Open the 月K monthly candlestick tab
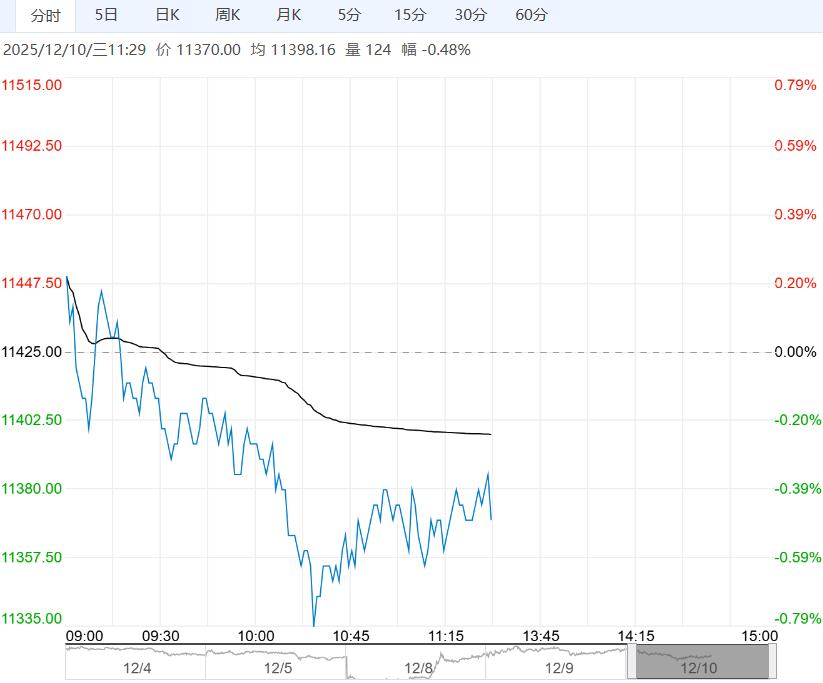Image resolution: width=823 pixels, height=683 pixels. pyautogui.click(x=289, y=15)
